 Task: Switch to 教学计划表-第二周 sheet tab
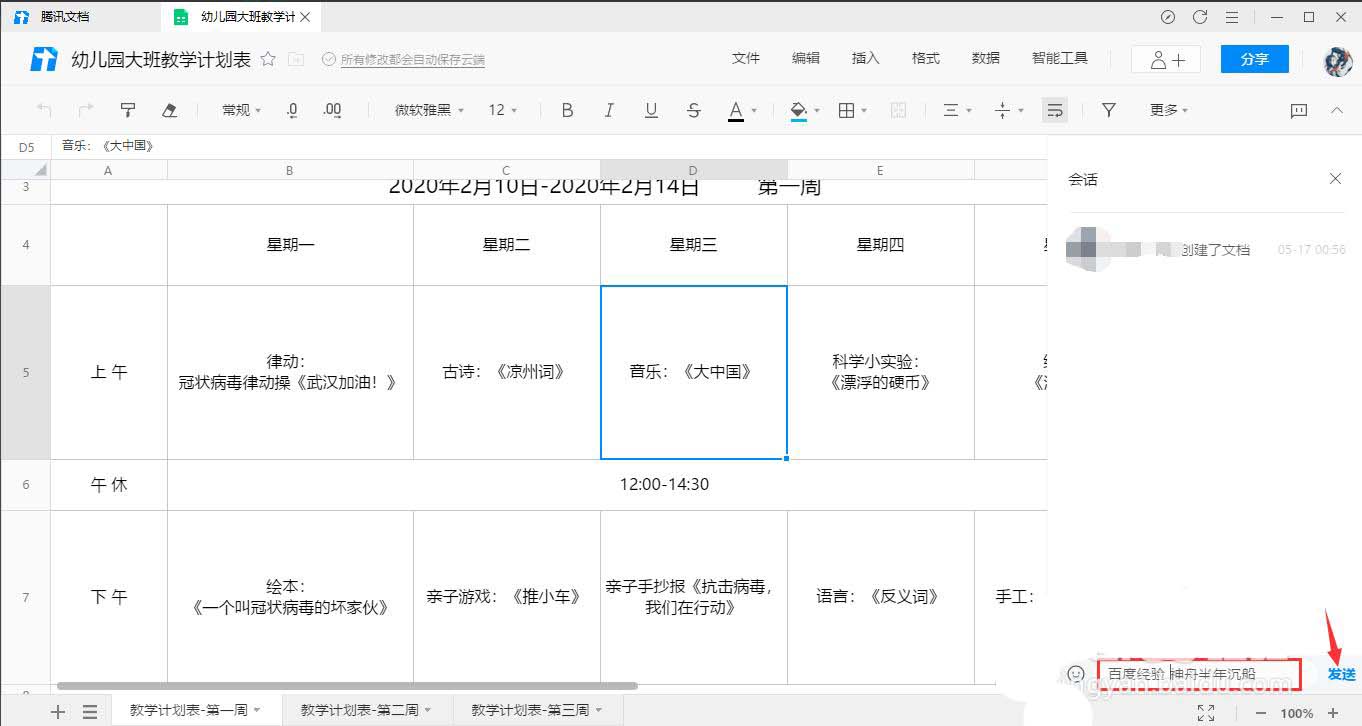tap(360, 709)
